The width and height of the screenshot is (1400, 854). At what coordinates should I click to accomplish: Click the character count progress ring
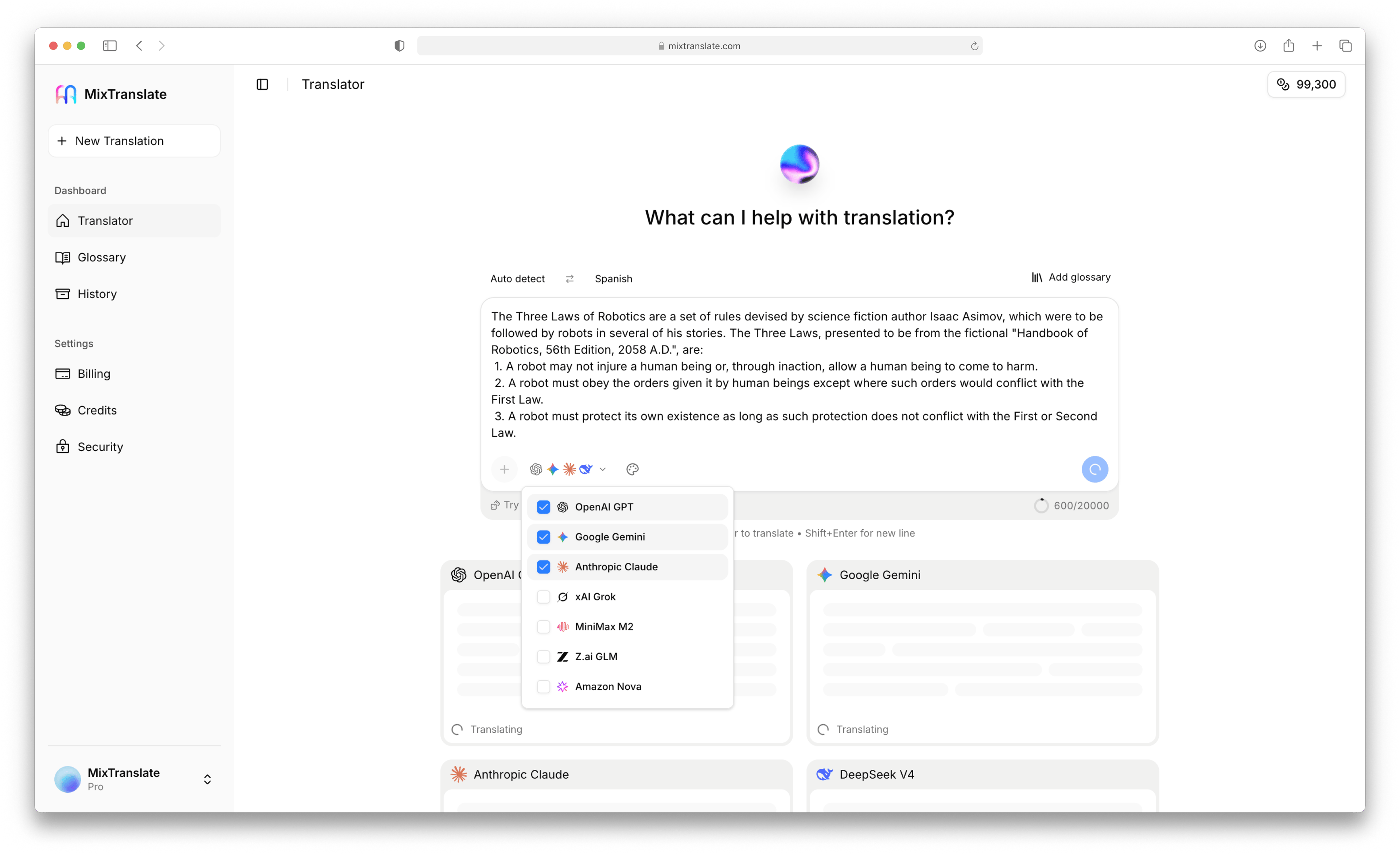tap(1041, 506)
